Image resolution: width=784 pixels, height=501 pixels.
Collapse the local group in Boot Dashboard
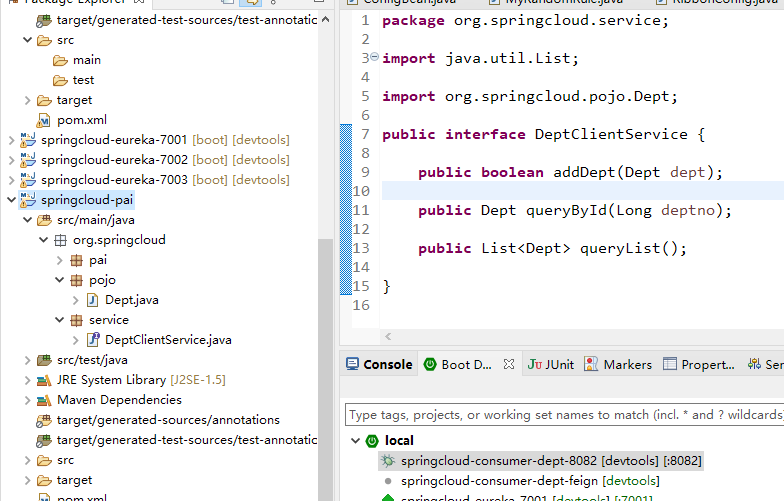point(356,440)
